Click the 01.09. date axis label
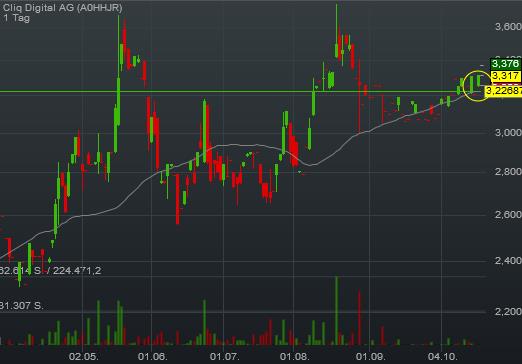 click(370, 357)
